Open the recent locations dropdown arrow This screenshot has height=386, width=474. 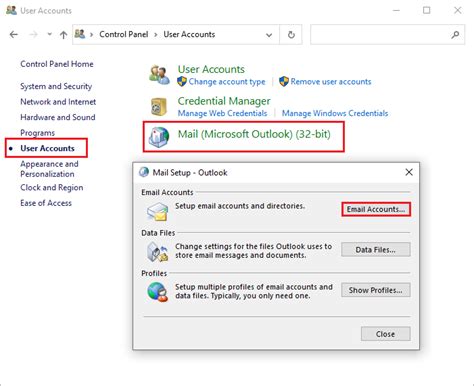(49, 34)
